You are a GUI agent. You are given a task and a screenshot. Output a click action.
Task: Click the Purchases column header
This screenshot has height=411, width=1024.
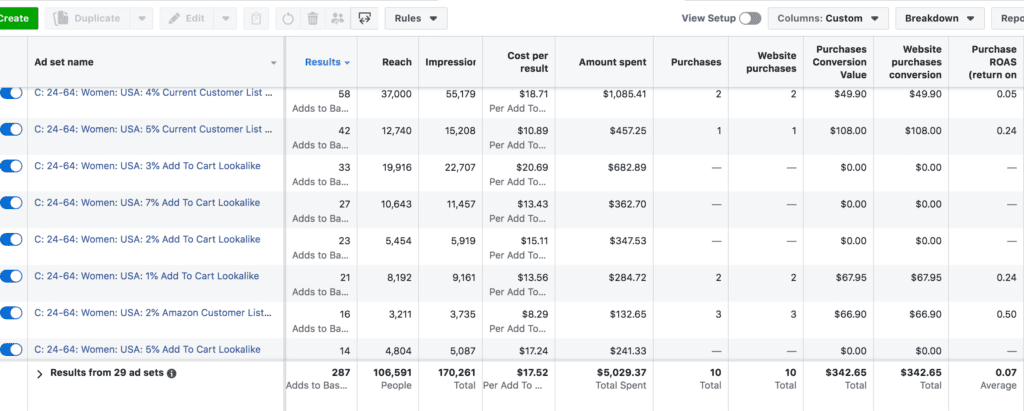coord(696,62)
